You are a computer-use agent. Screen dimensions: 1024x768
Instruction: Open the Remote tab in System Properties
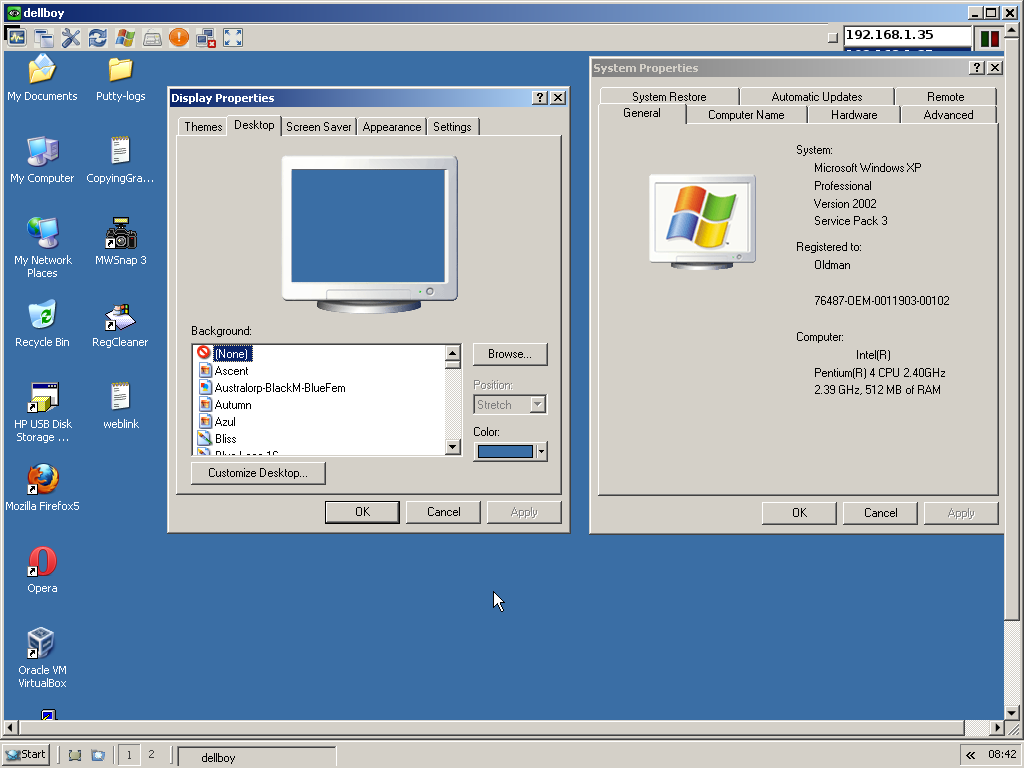[x=945, y=97]
